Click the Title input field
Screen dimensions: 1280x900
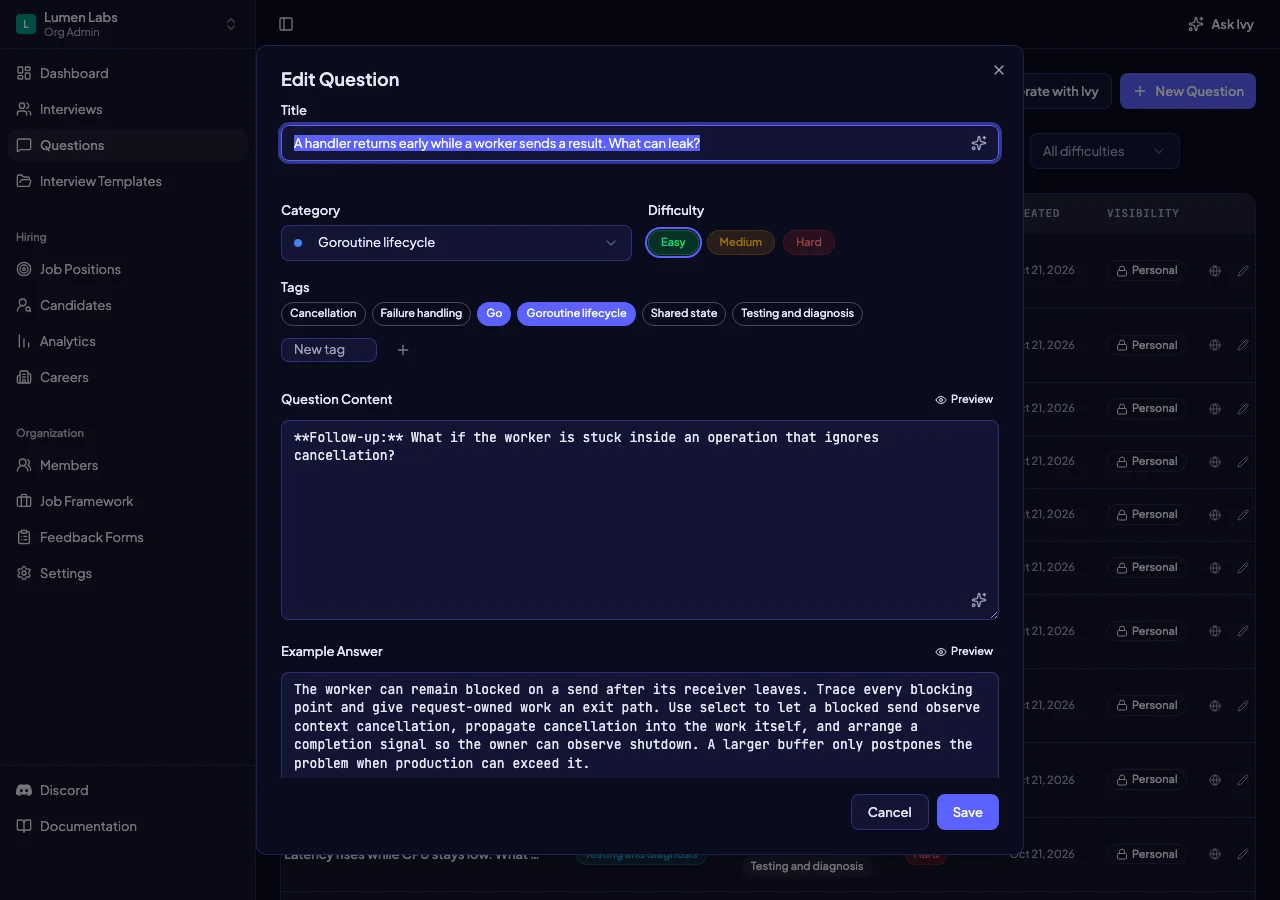(x=640, y=143)
